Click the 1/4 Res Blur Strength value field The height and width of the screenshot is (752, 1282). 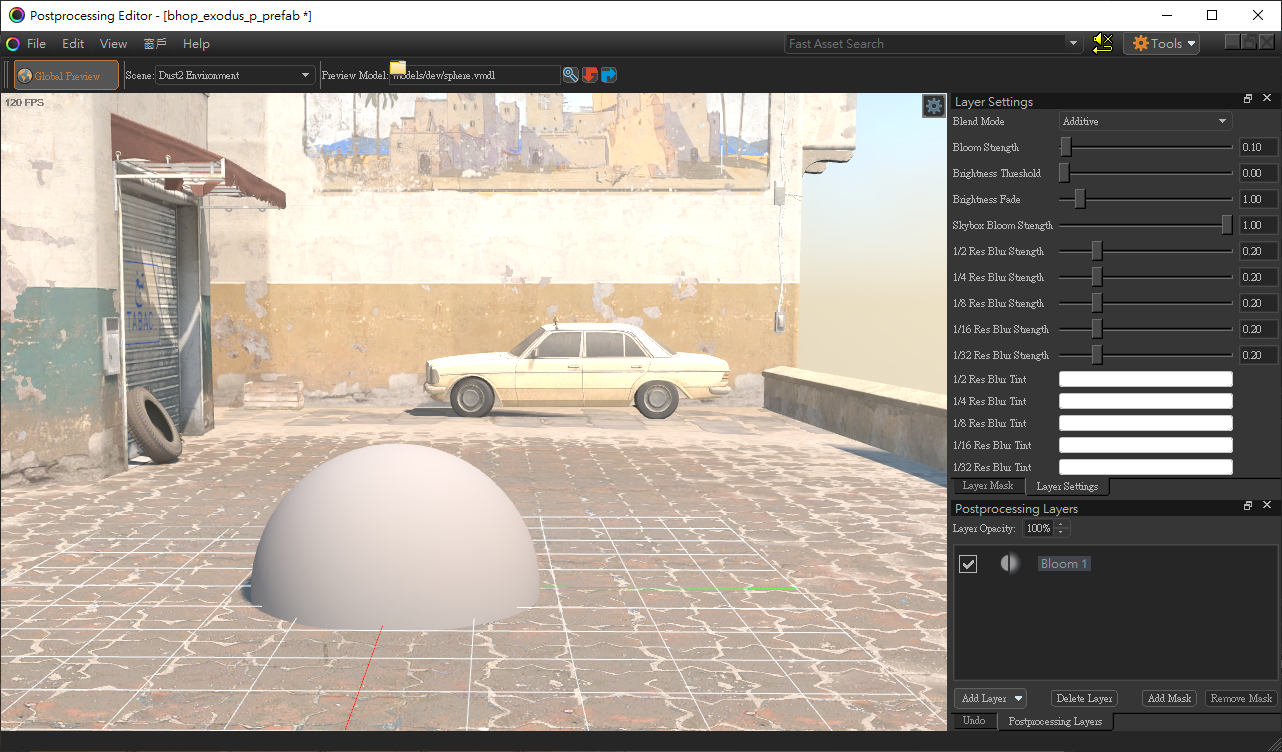click(1258, 277)
